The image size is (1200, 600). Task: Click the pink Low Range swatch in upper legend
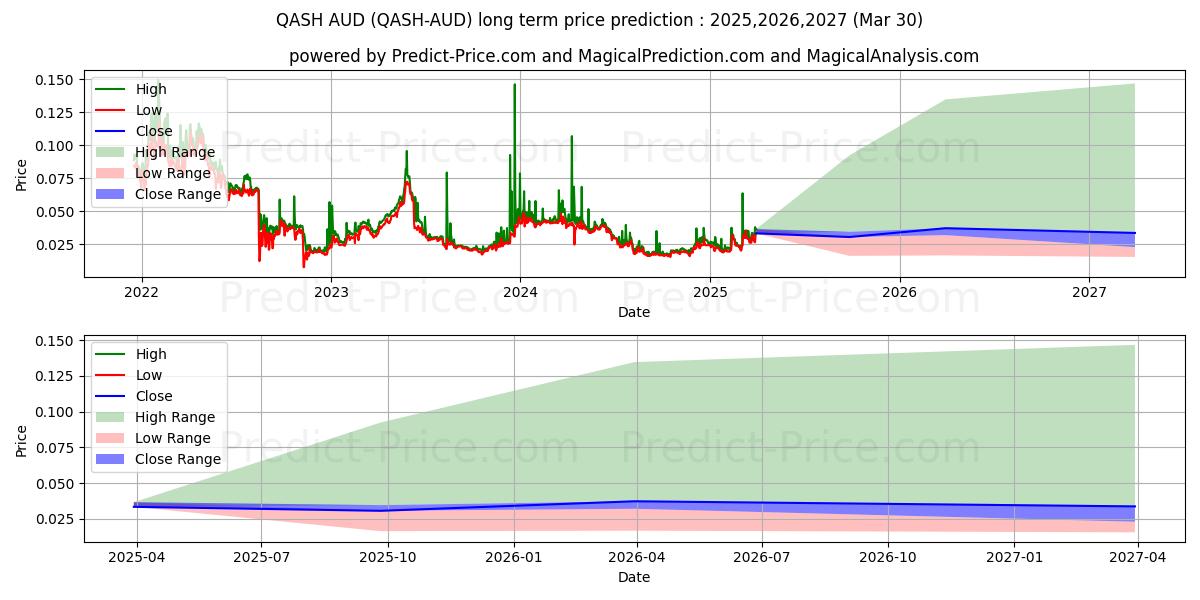(x=113, y=173)
